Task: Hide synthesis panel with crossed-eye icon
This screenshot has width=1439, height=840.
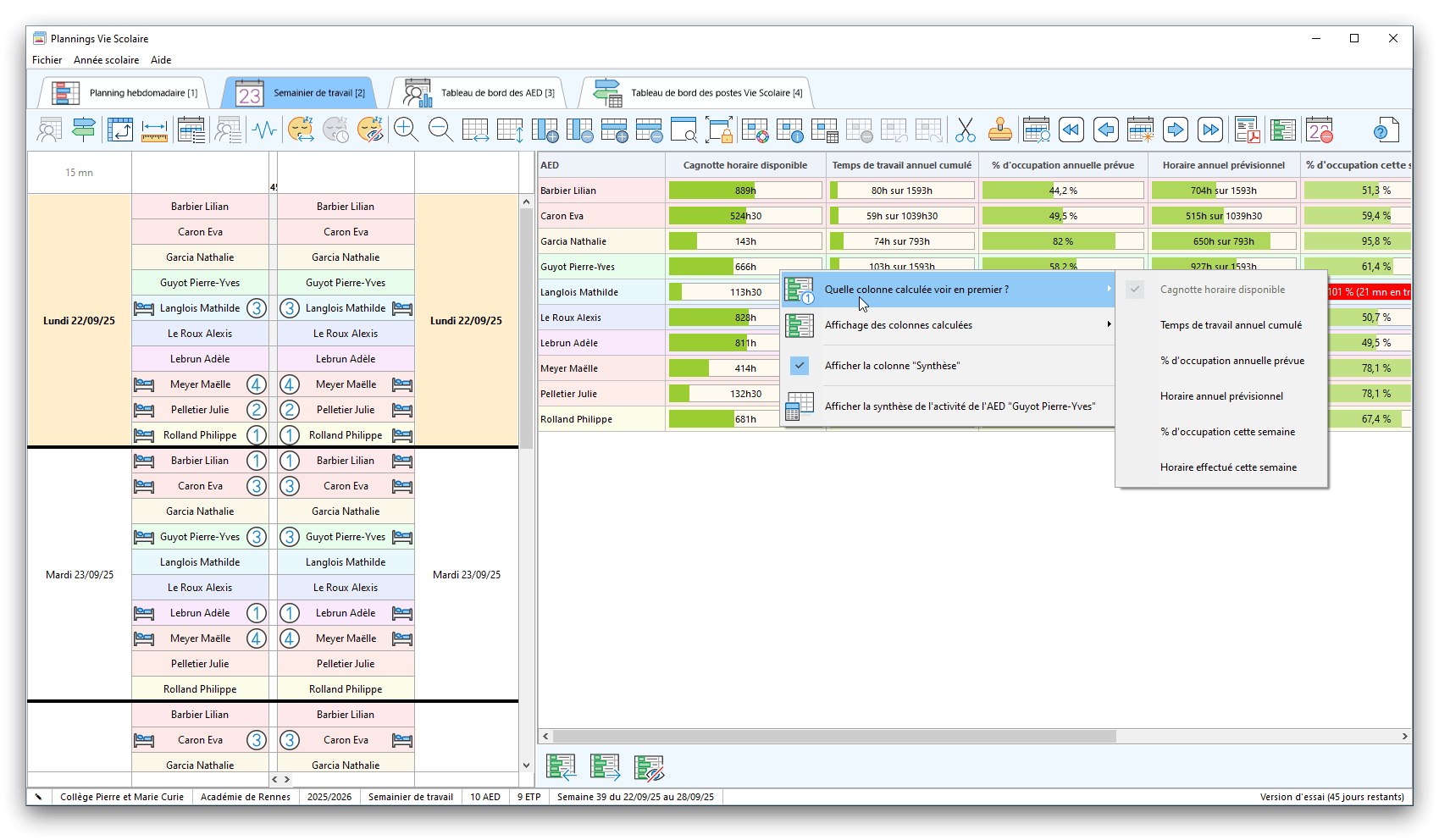Action: [x=649, y=767]
